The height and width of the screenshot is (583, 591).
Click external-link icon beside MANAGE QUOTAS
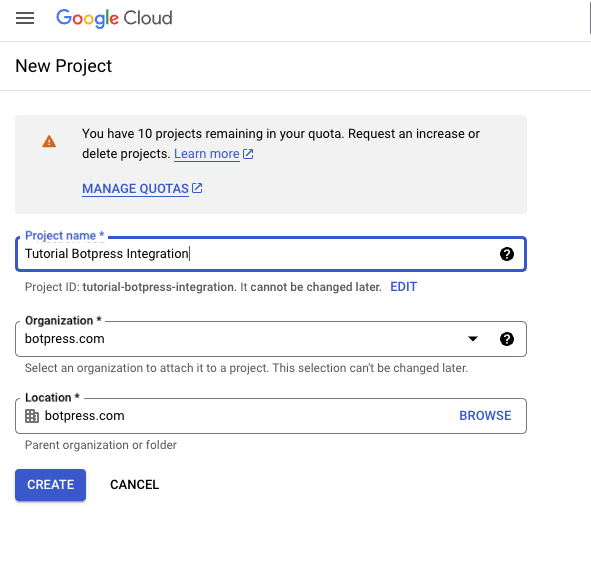coord(197,188)
